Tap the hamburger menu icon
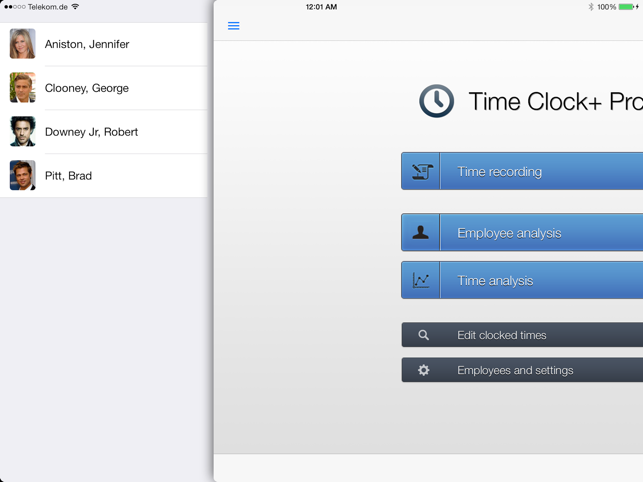Screen dimensions: 643x482 233,26
